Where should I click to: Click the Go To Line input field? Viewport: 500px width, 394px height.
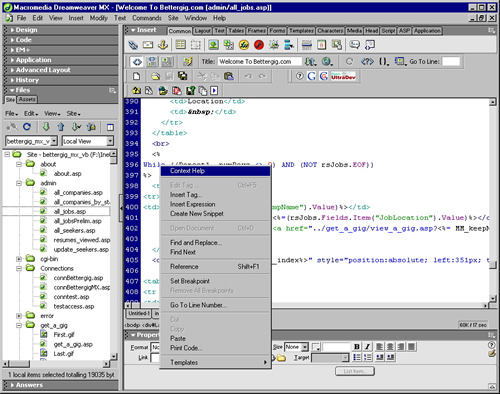451,62
